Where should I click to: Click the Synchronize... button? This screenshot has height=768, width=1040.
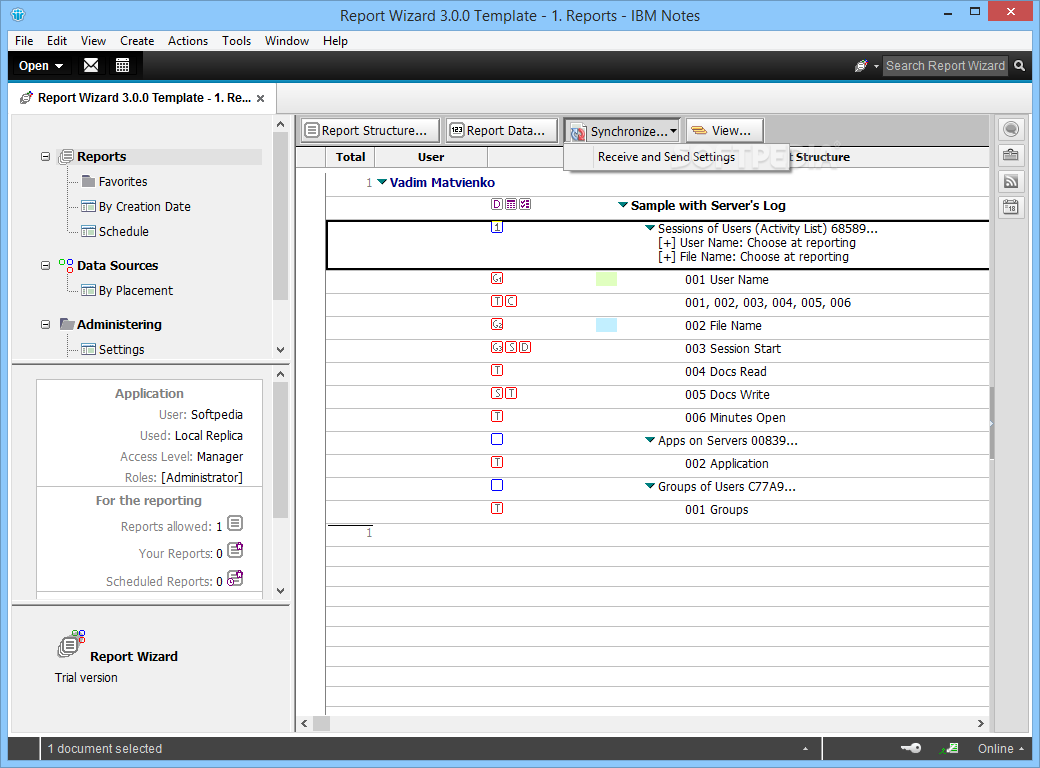(622, 131)
